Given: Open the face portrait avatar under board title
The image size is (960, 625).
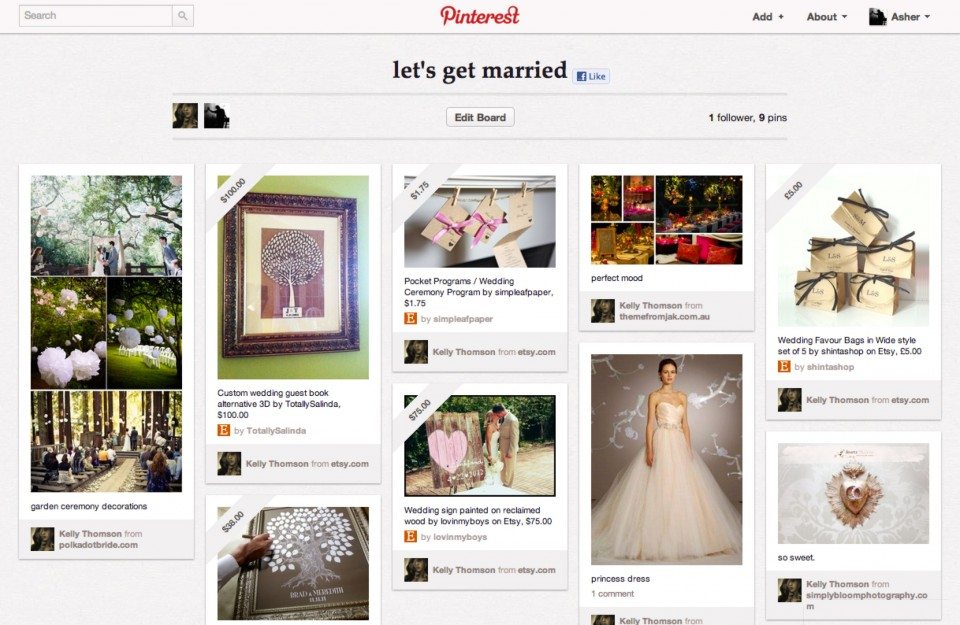Looking at the screenshot, I should 185,116.
